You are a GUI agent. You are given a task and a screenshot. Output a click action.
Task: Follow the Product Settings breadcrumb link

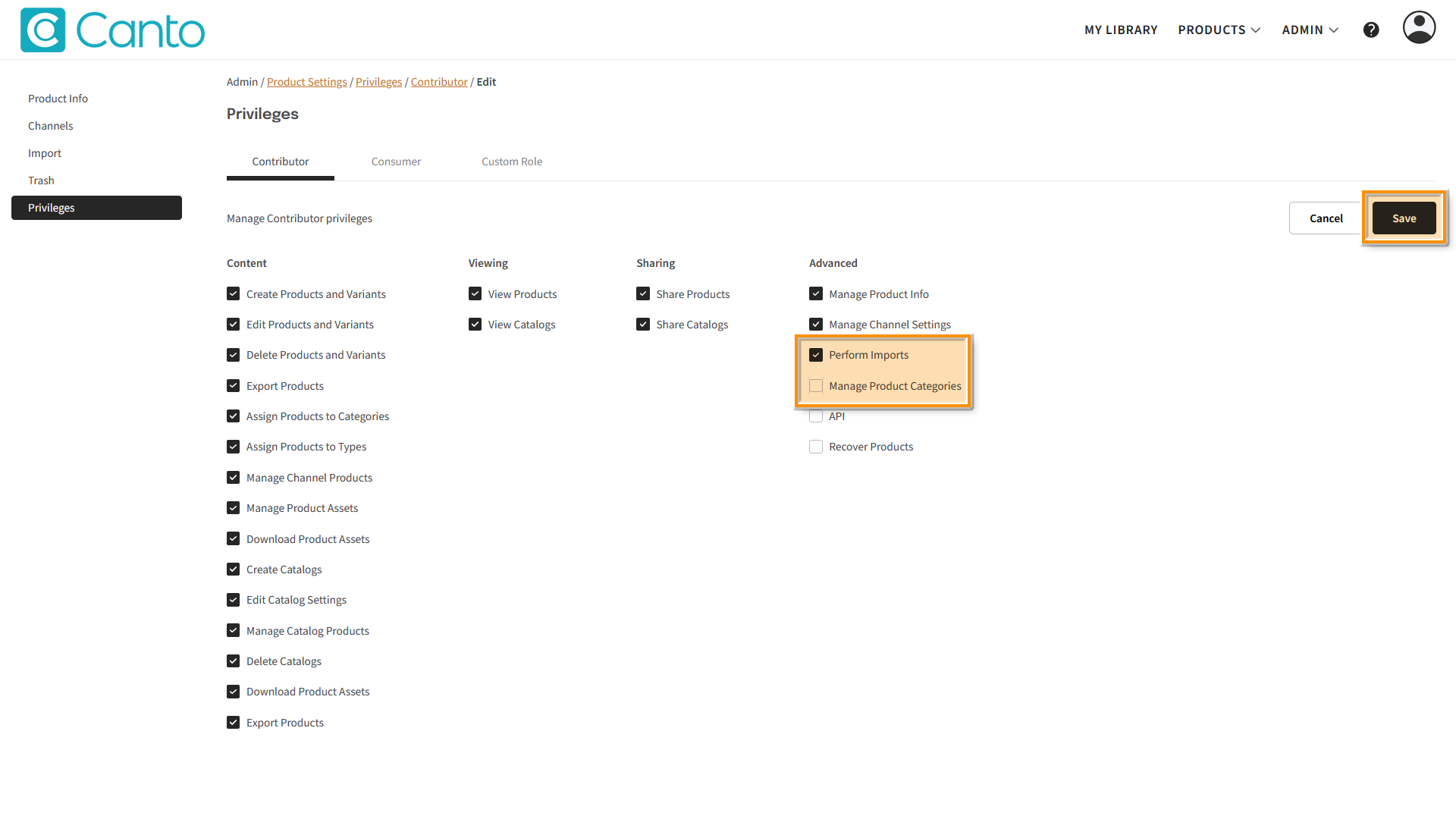pyautogui.click(x=306, y=82)
